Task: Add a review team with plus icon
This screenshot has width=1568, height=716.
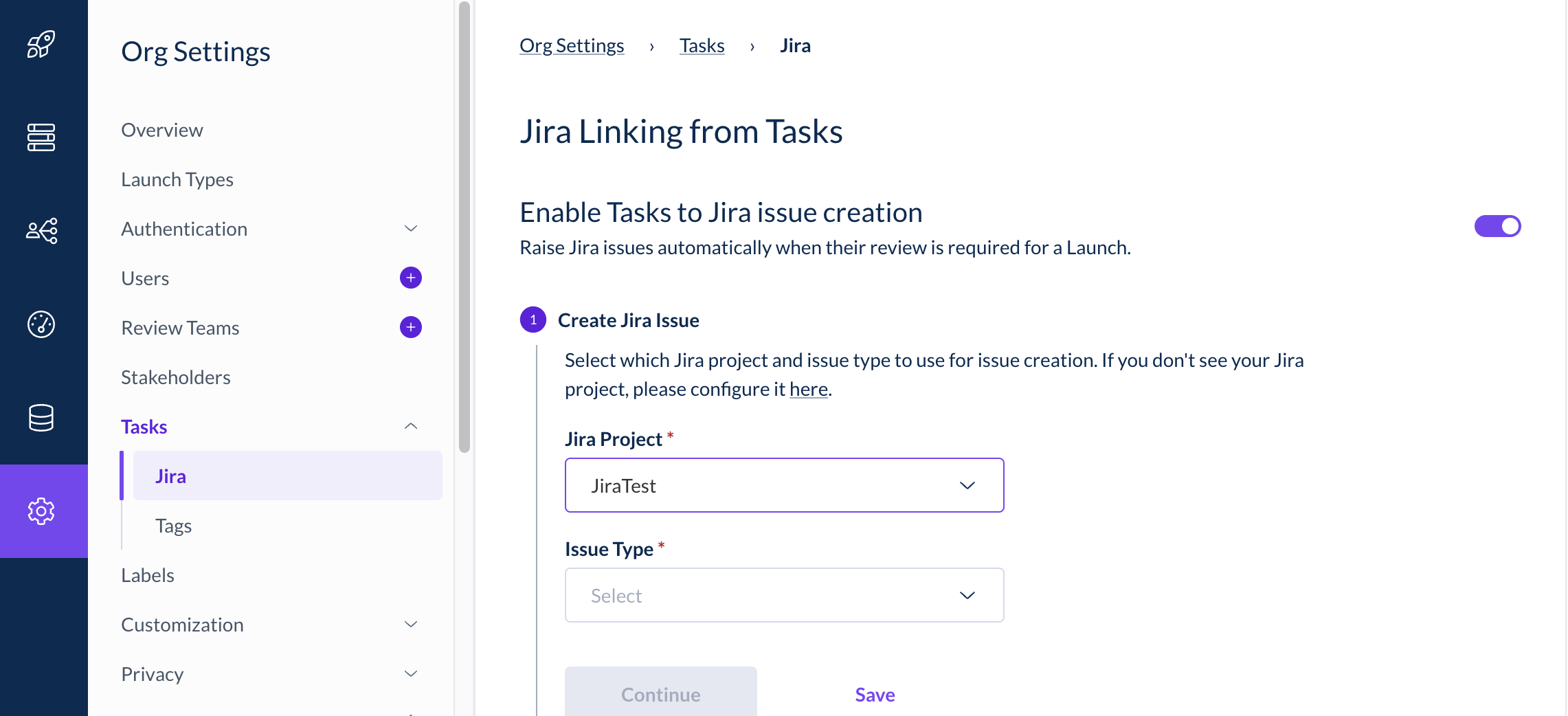Action: pos(411,327)
